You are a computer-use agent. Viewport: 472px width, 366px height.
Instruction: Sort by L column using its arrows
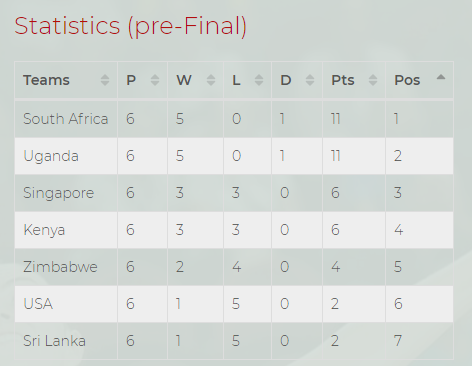pyautogui.click(x=259, y=80)
